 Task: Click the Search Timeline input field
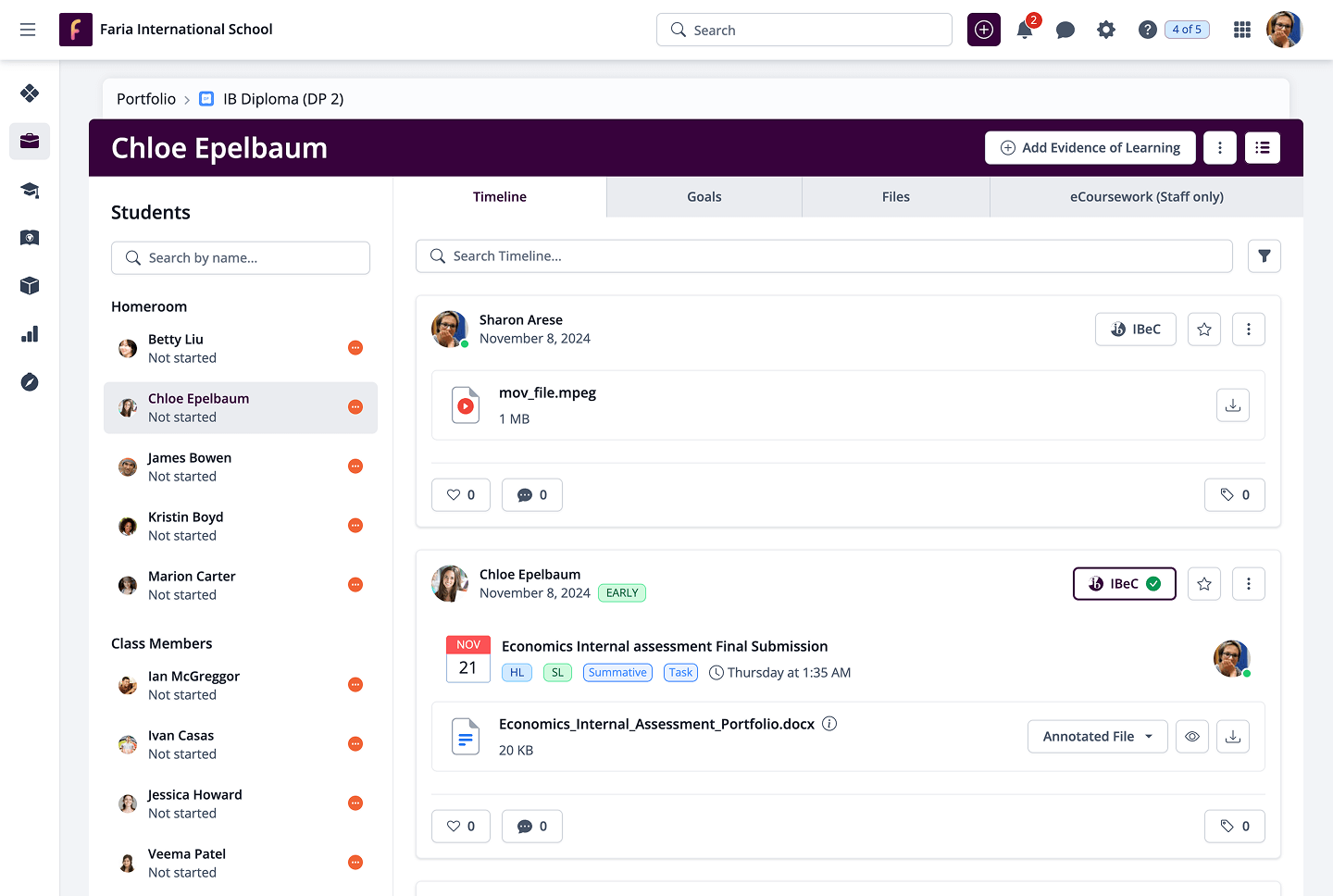824,256
